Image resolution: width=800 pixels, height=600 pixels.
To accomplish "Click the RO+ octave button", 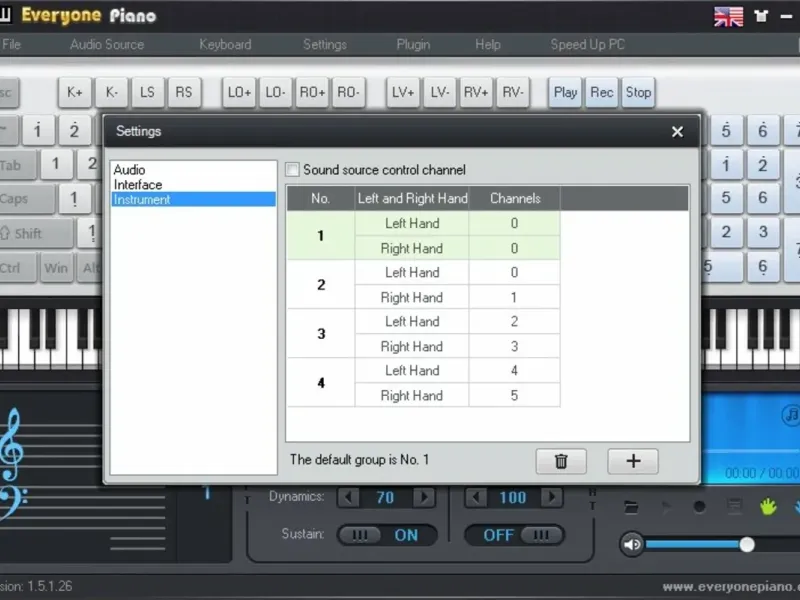I will [x=312, y=92].
